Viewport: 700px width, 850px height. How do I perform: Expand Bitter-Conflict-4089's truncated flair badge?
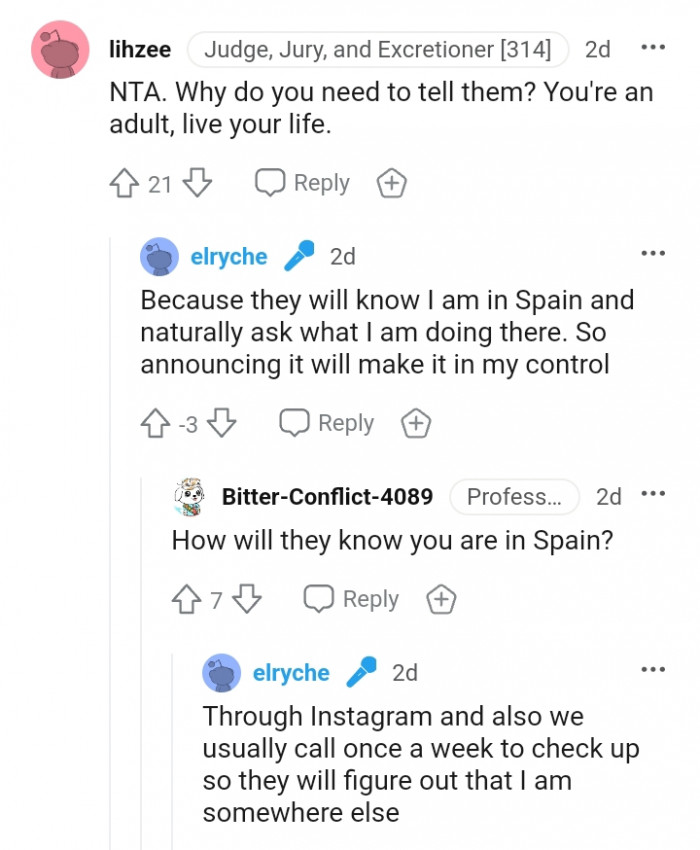click(514, 497)
